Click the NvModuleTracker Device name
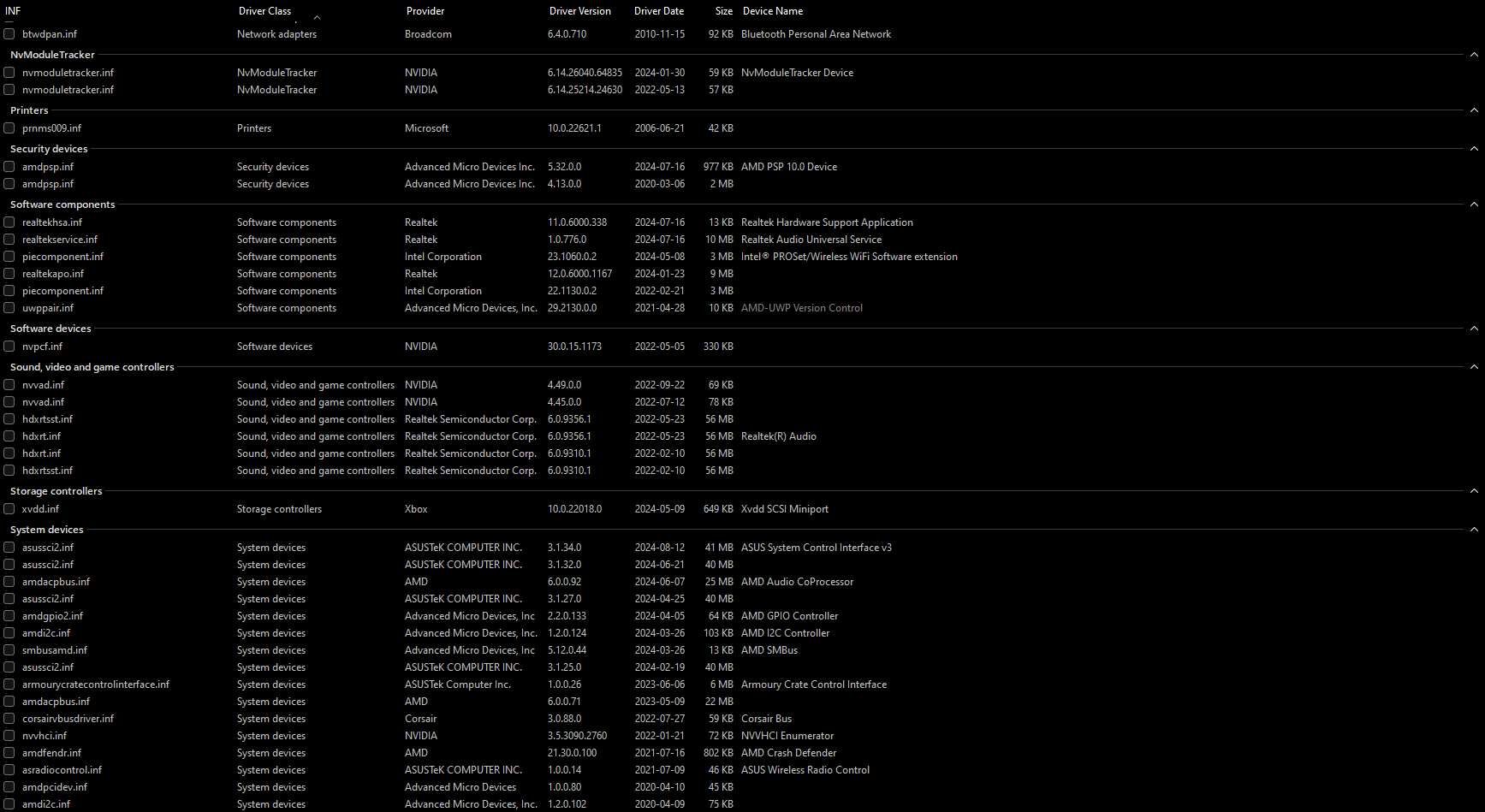 coord(797,73)
